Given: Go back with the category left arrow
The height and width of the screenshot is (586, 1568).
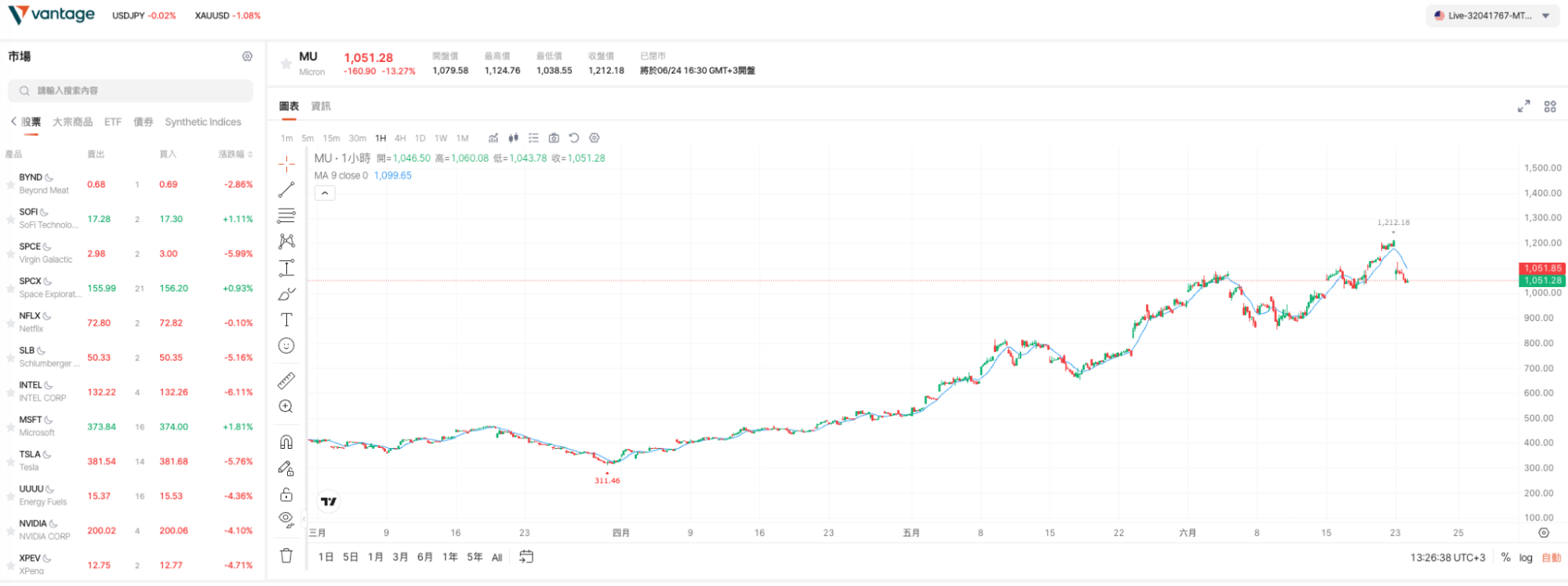Looking at the screenshot, I should pos(13,122).
